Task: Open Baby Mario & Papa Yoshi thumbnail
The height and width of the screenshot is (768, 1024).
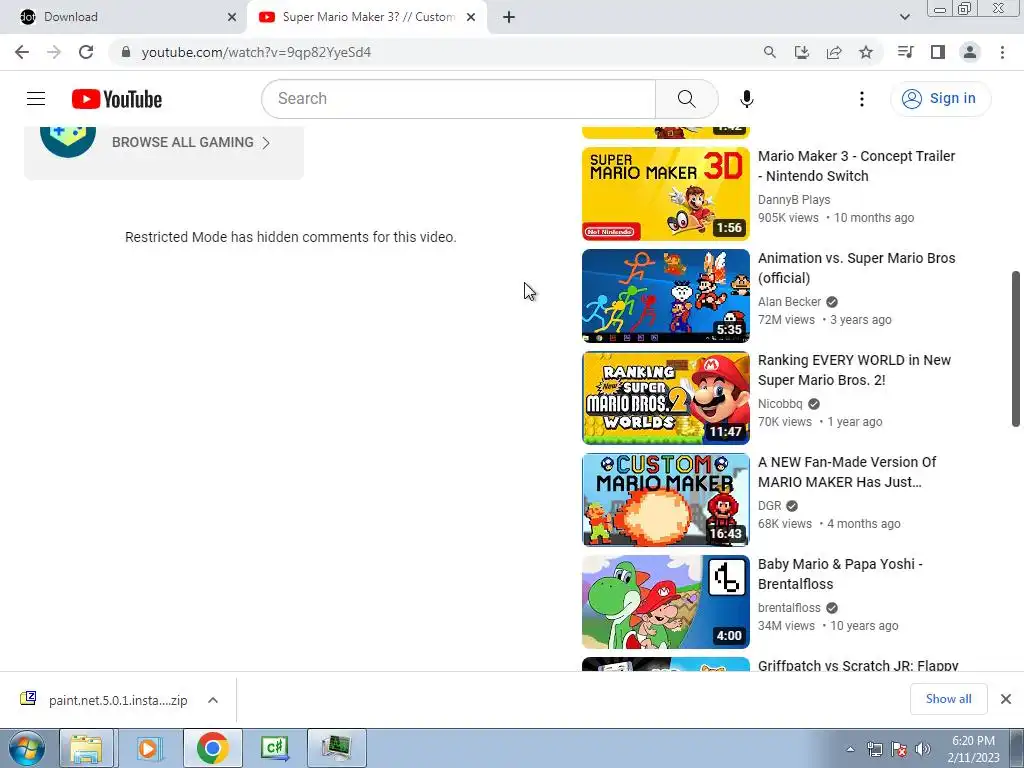Action: coord(665,601)
